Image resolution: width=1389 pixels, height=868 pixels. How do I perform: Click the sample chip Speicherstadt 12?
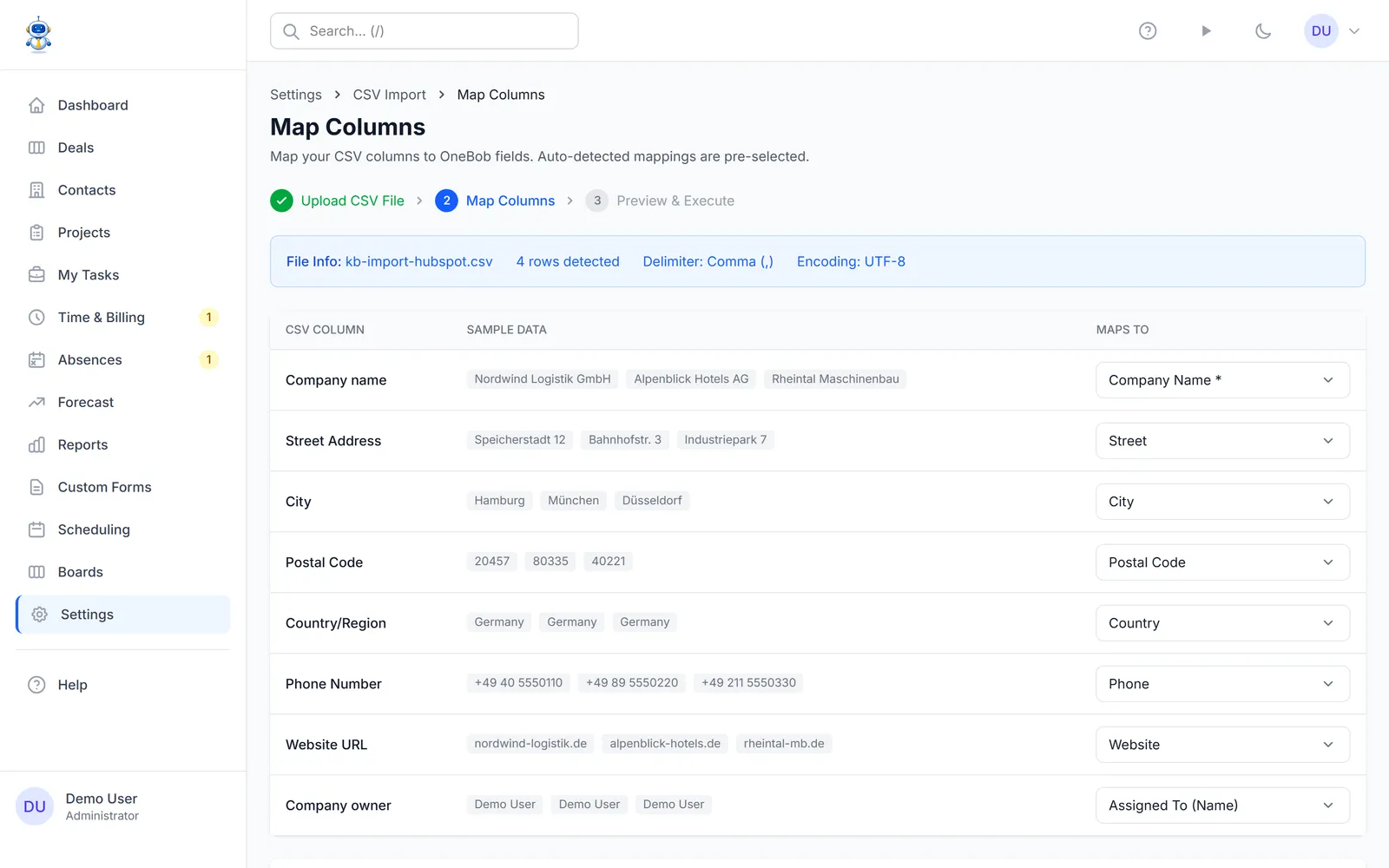[x=520, y=440]
